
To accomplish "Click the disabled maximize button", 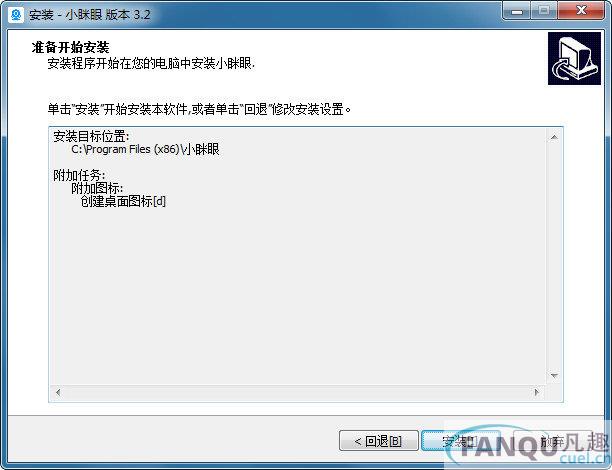I will (x=544, y=11).
